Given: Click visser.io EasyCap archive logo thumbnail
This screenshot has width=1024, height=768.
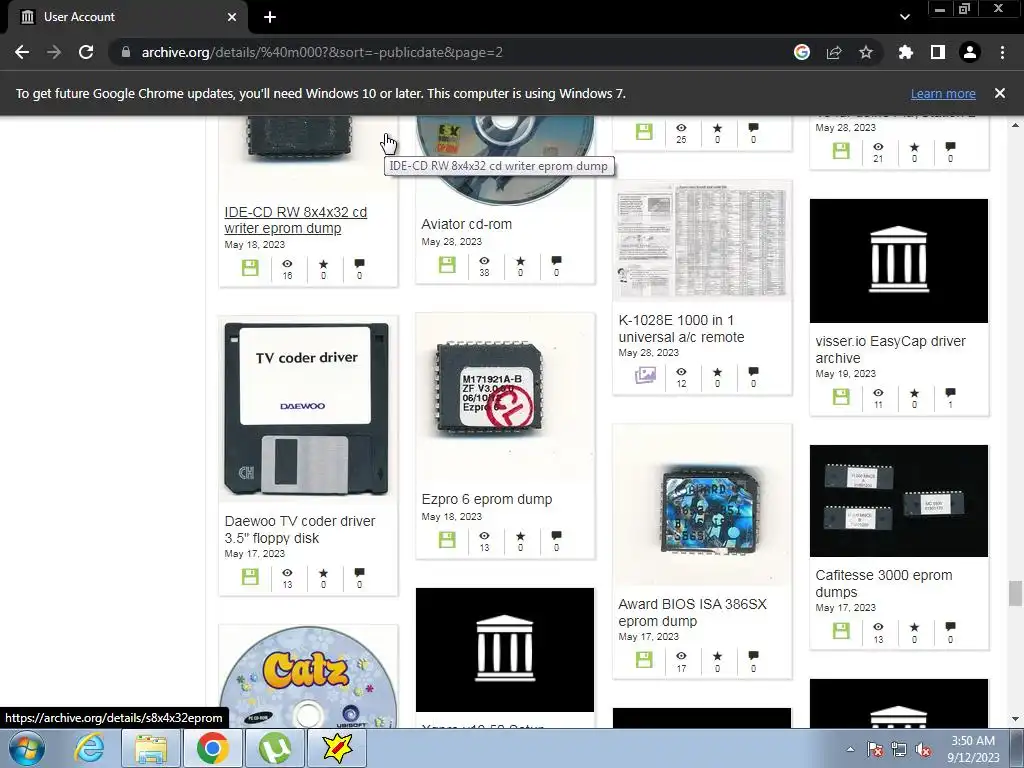Looking at the screenshot, I should (899, 261).
